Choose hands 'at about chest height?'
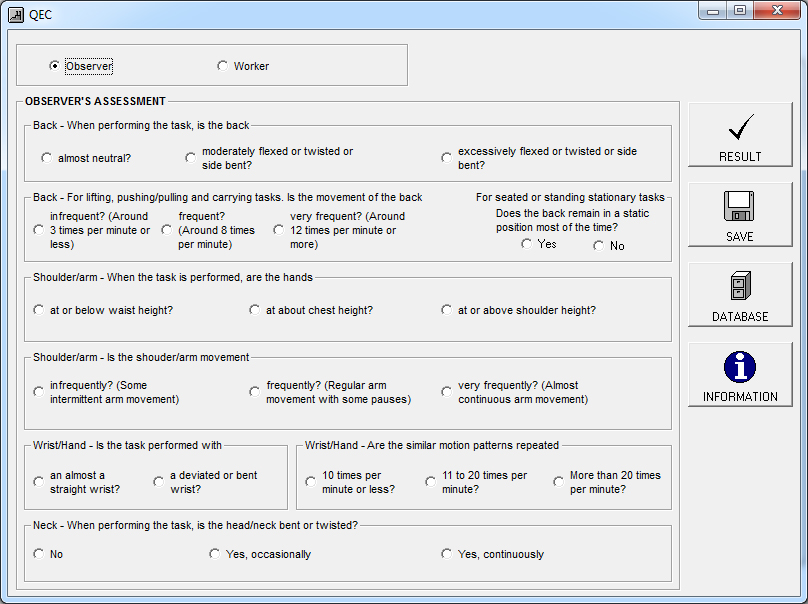808x604 pixels. (x=254, y=310)
